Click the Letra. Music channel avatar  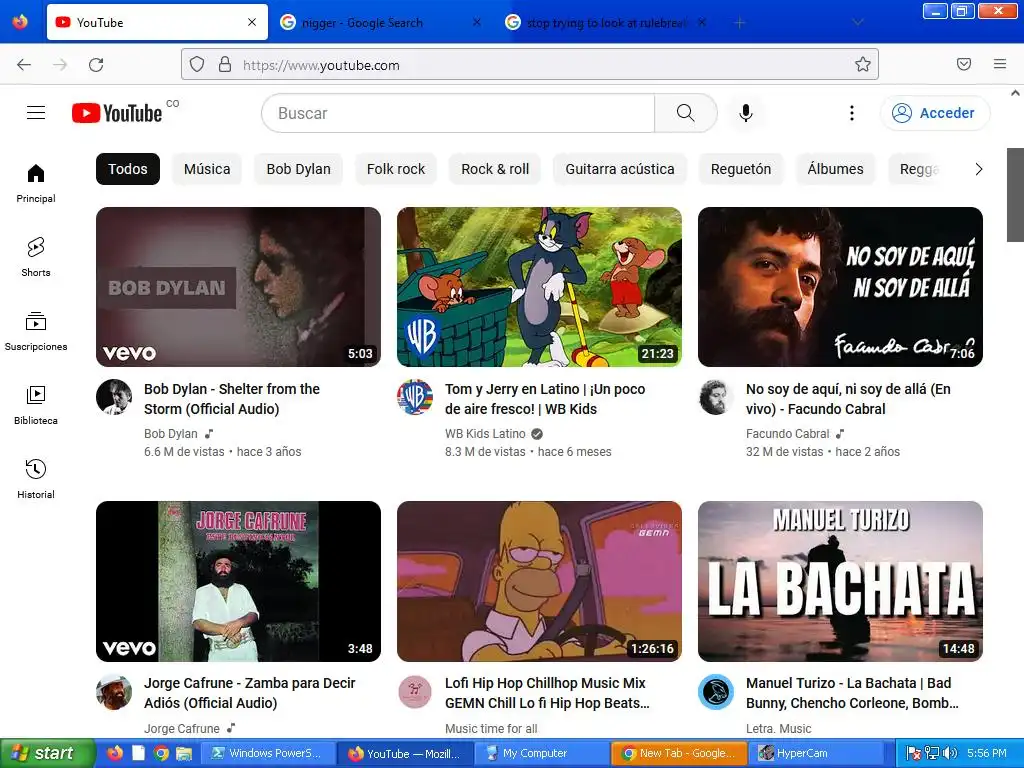tap(716, 692)
